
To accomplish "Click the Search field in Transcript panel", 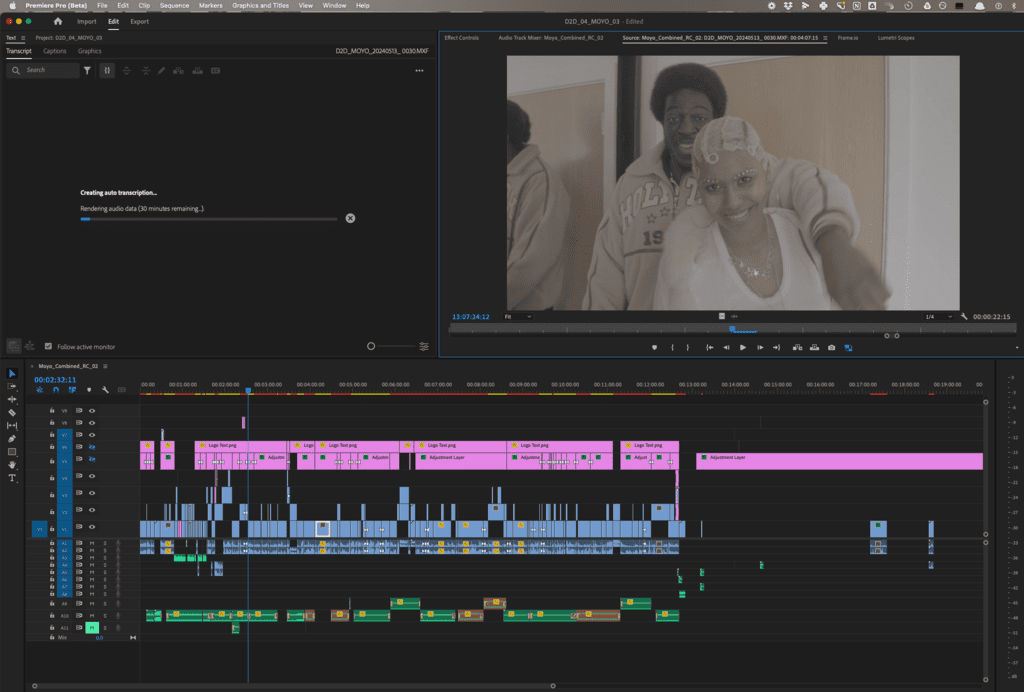I will 48,71.
